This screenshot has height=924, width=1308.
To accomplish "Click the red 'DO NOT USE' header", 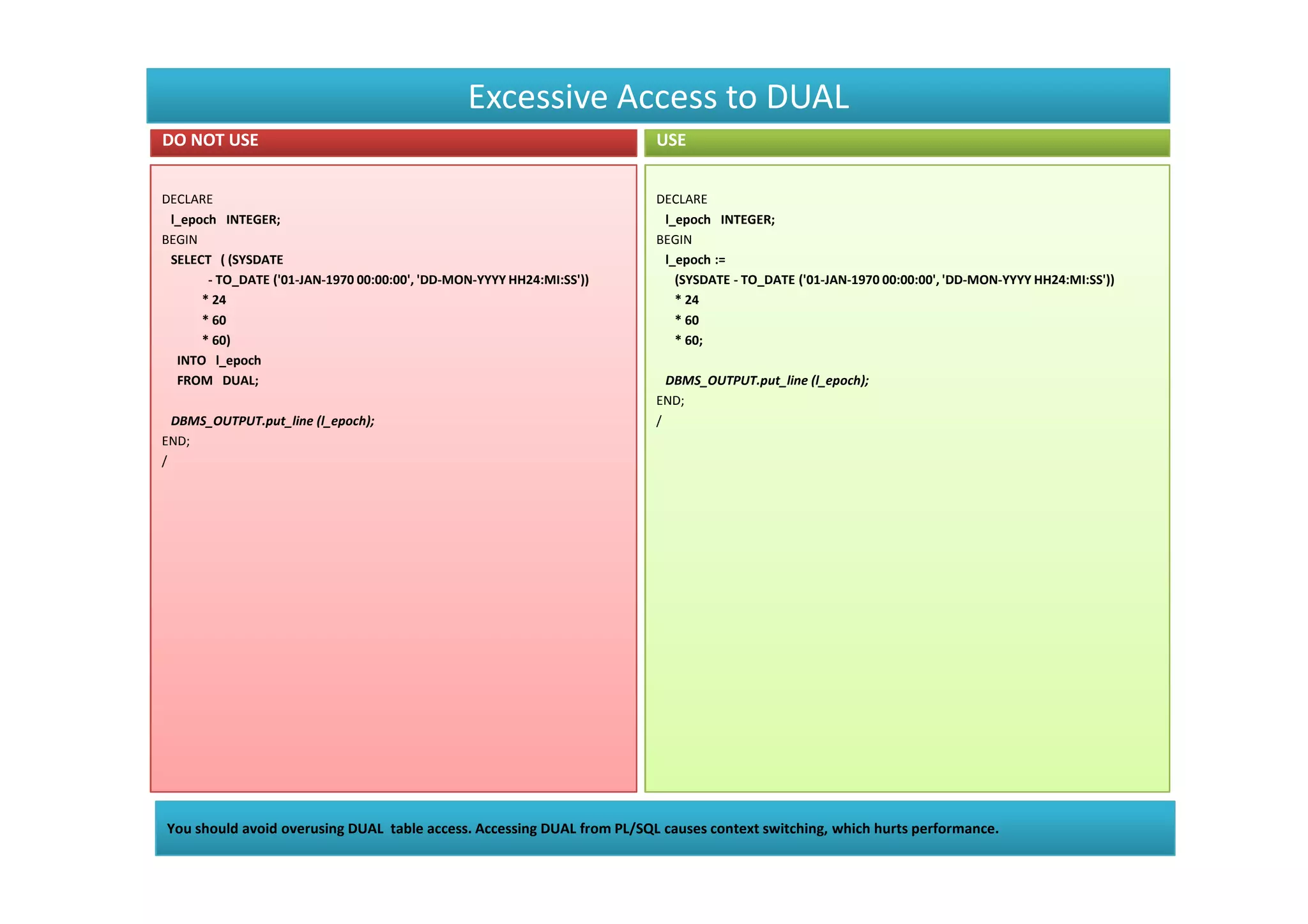I will click(x=210, y=140).
